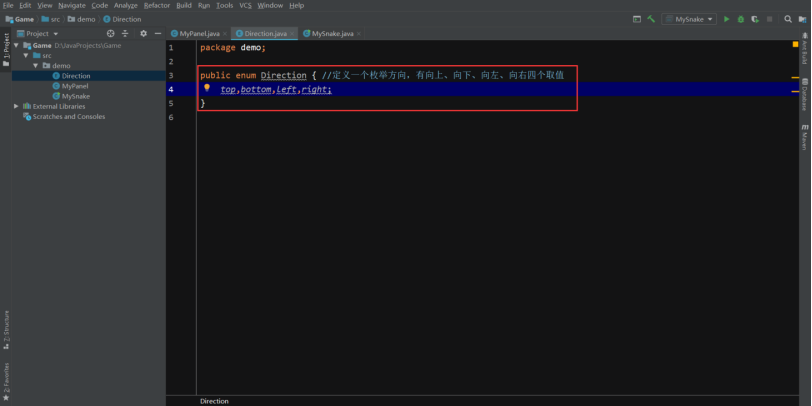Open the Run menu
This screenshot has height=406, width=812.
click(204, 5)
